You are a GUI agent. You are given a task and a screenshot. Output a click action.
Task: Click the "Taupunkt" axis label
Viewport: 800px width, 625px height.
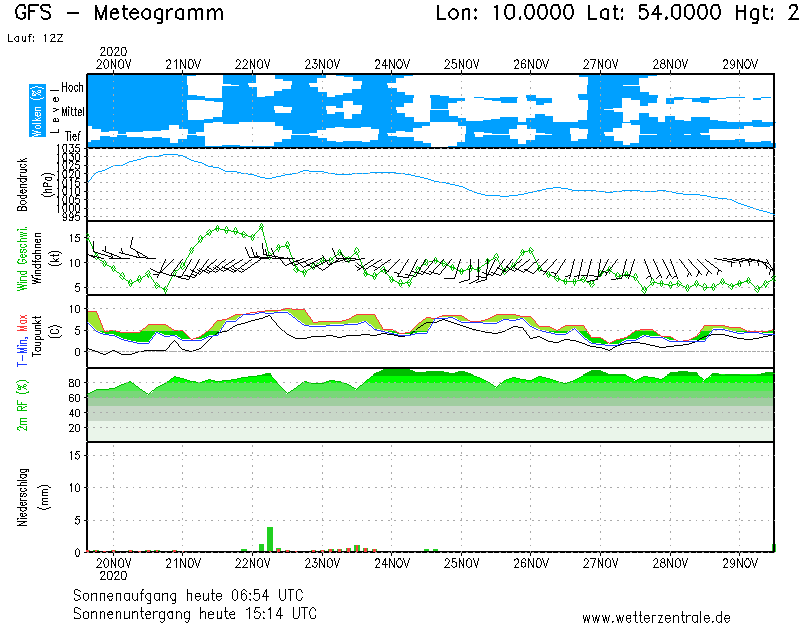pos(37,335)
